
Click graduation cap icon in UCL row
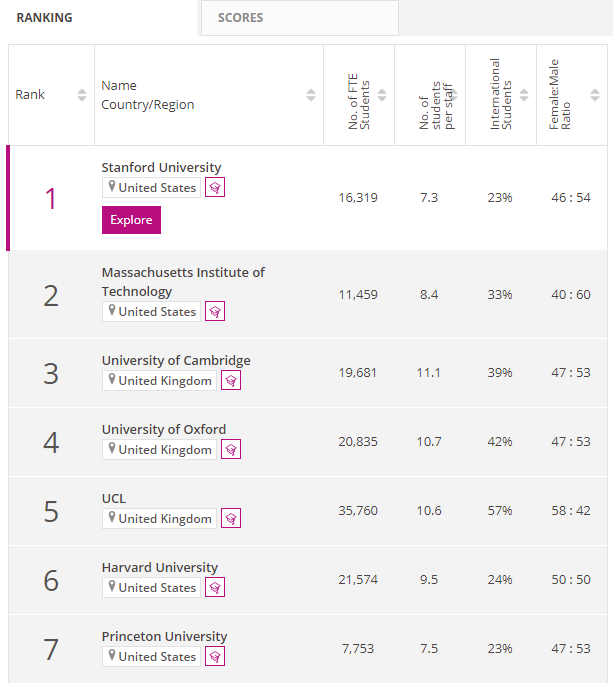tap(231, 518)
